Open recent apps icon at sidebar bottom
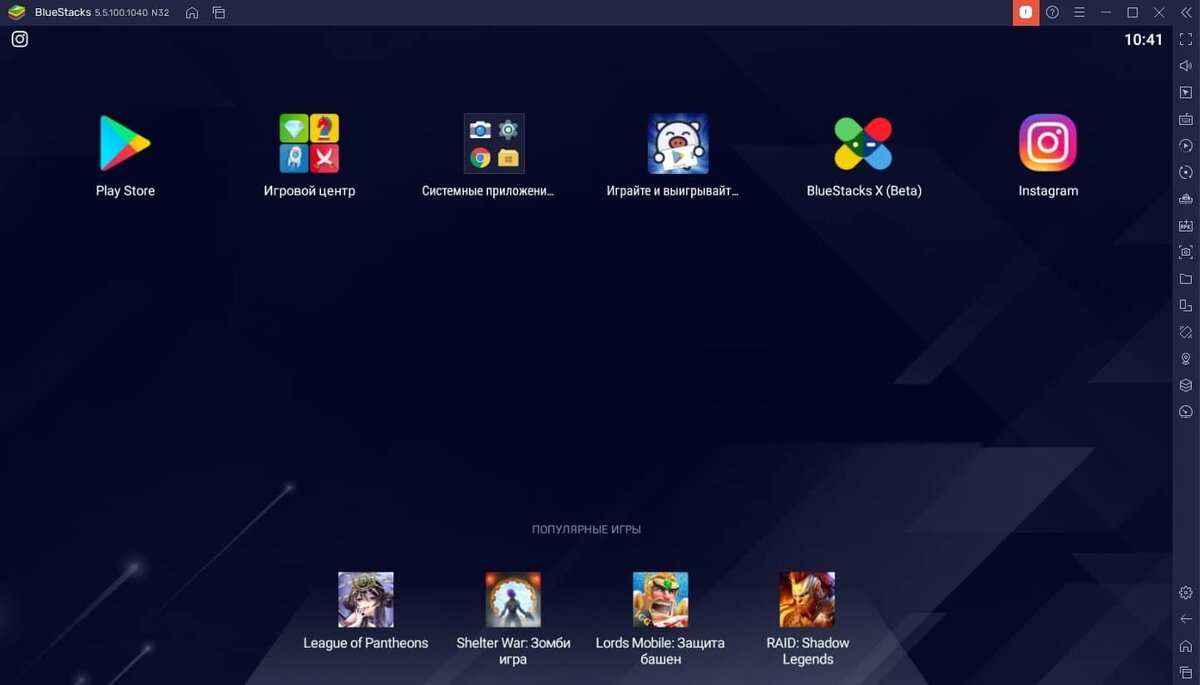Viewport: 1200px width, 685px height. coord(1186,672)
